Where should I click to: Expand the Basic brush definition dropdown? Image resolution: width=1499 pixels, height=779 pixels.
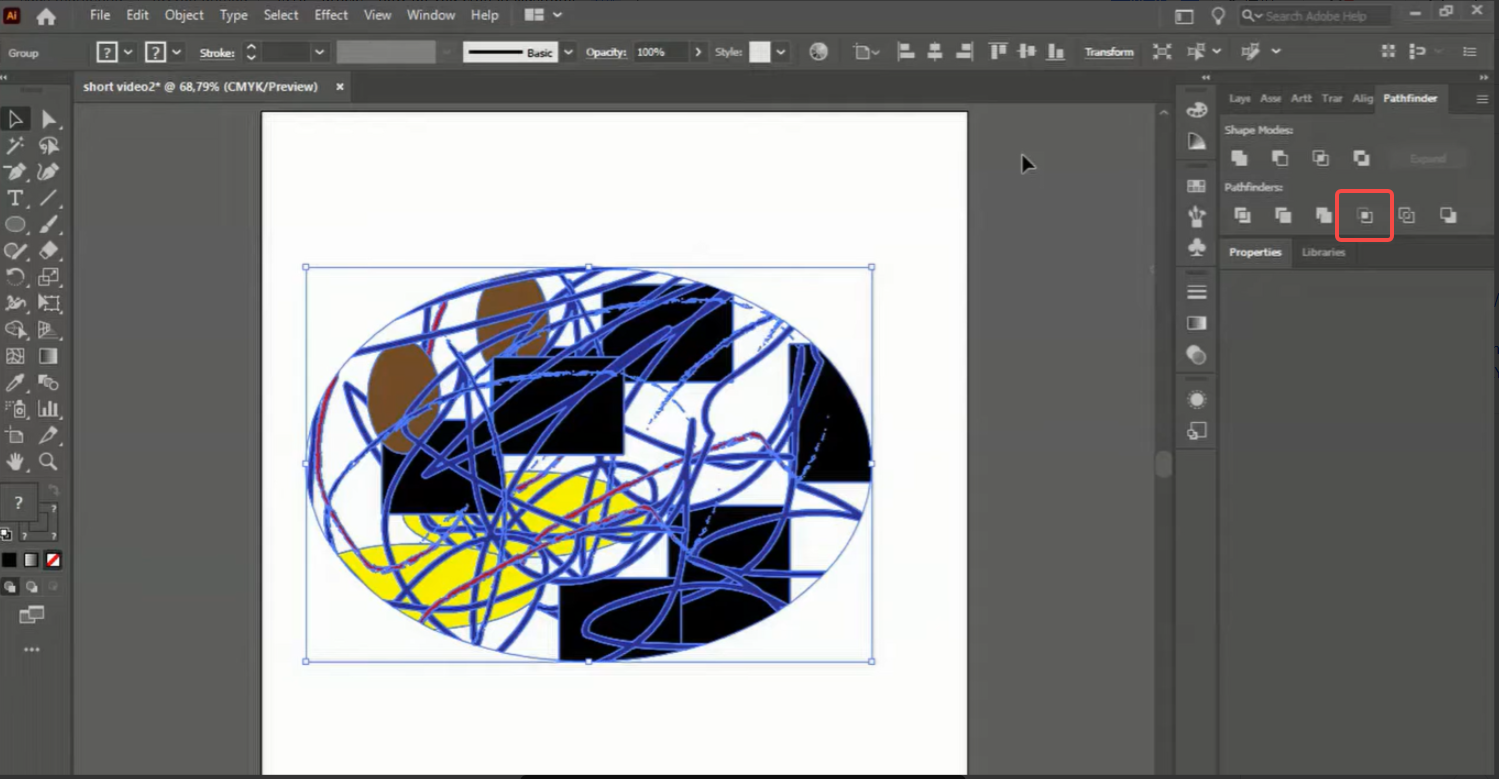tap(569, 52)
